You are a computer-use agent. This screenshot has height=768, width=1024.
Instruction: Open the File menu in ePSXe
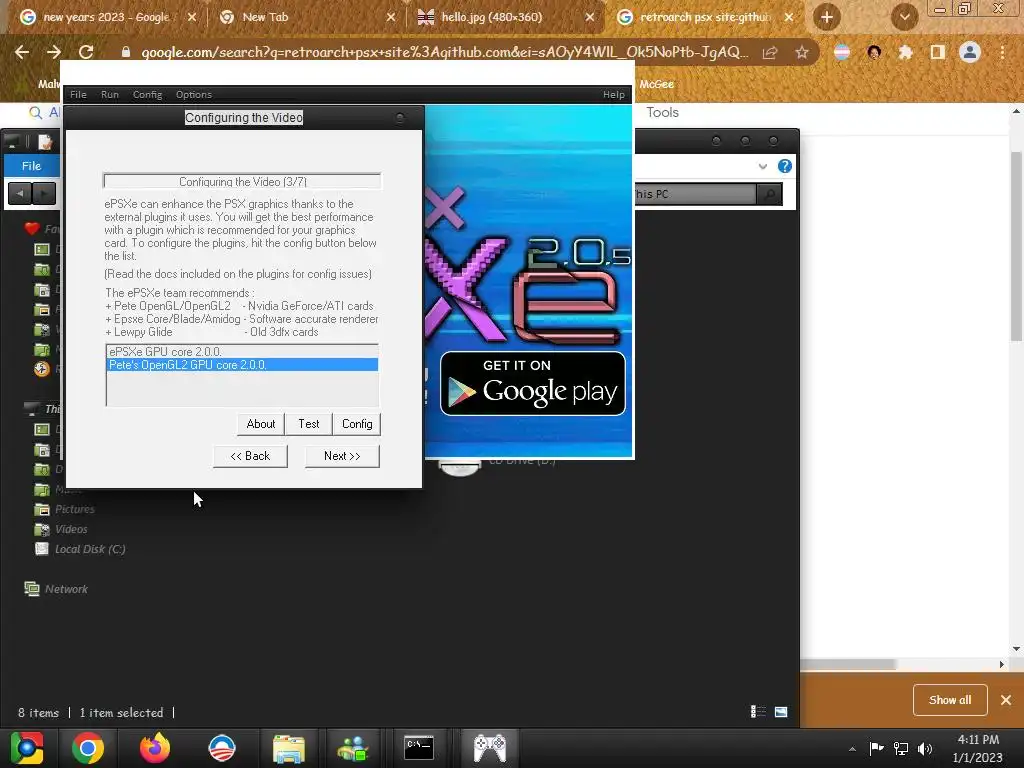(78, 95)
